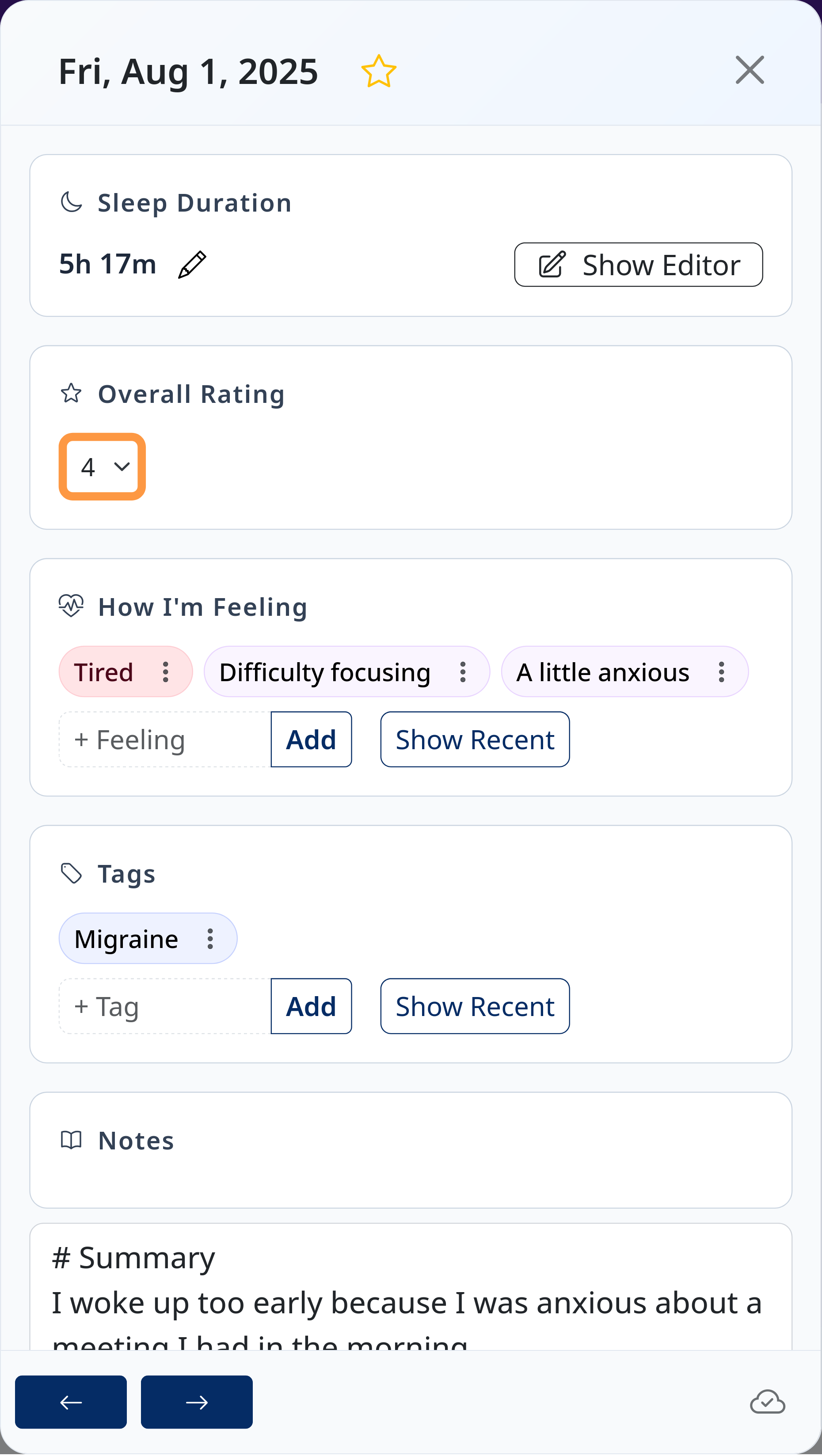Screen dimensions: 822x1456
Task: Click the + Tag input field
Action: click(x=164, y=1006)
